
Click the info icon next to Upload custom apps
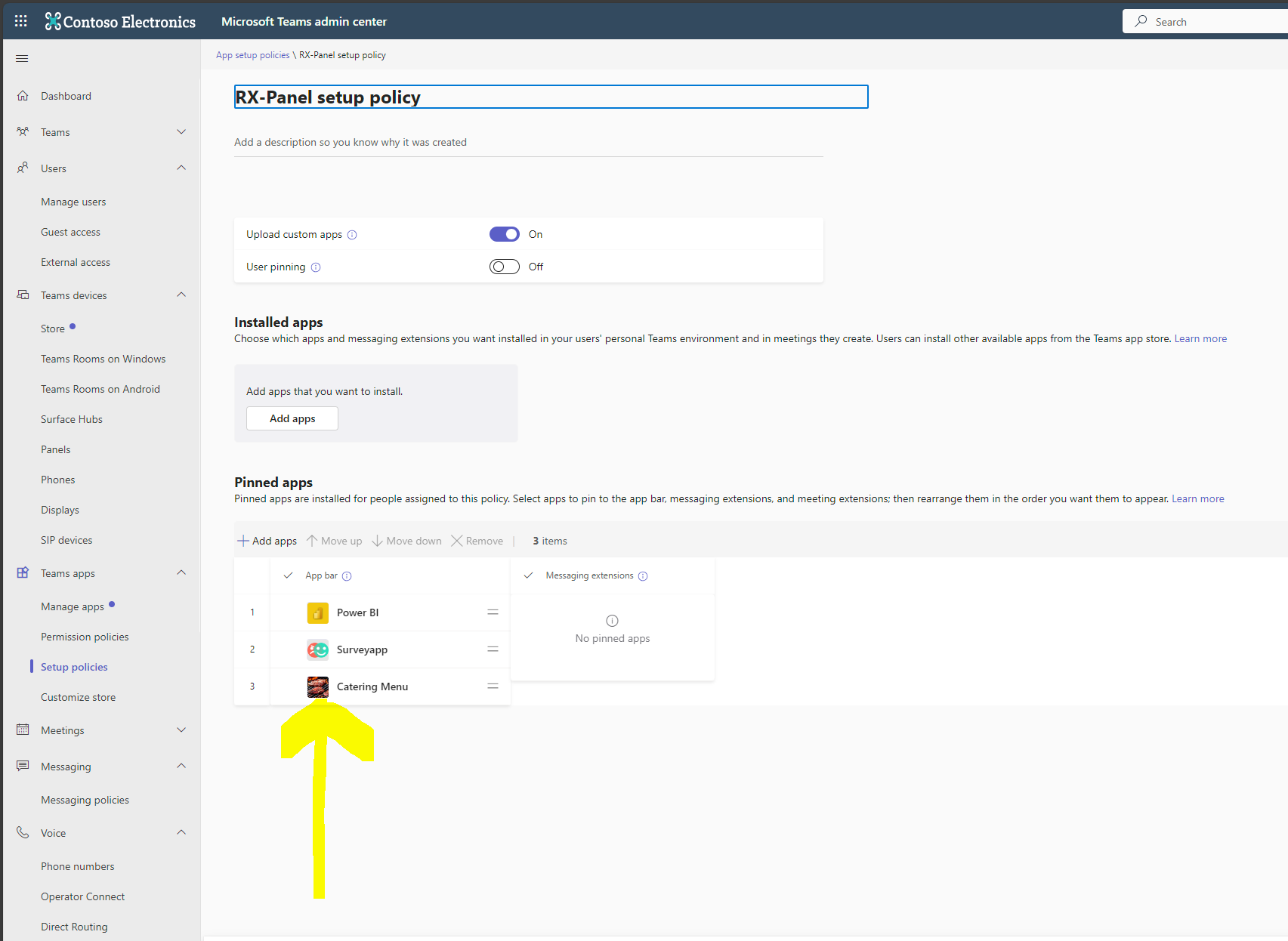point(352,235)
